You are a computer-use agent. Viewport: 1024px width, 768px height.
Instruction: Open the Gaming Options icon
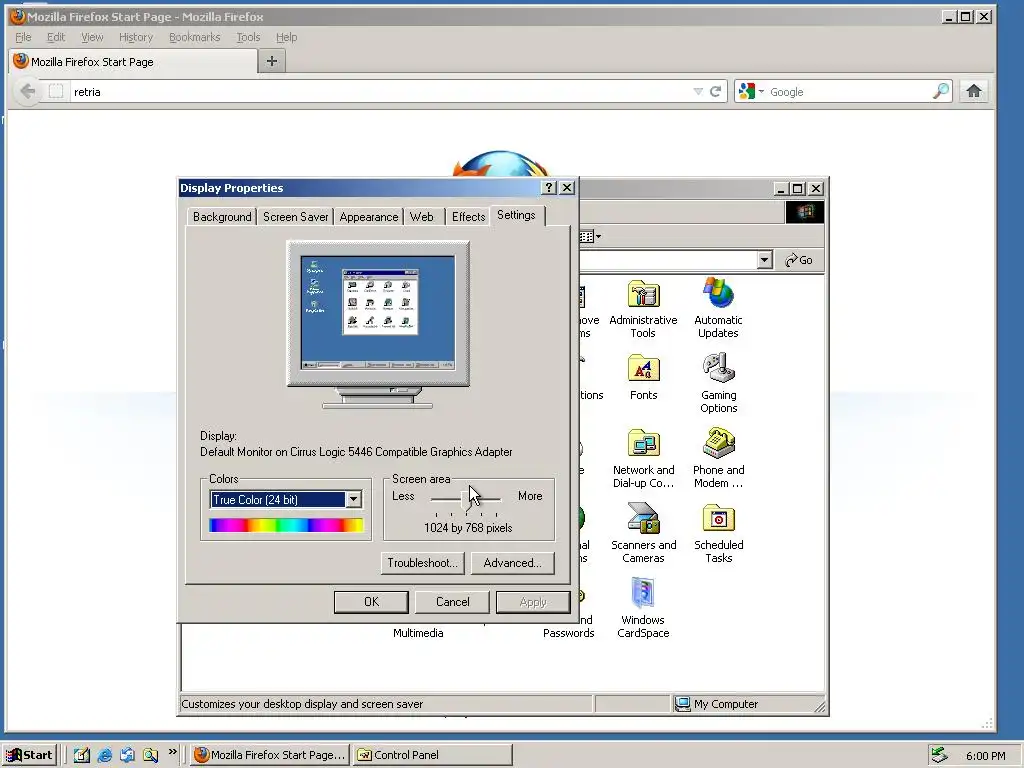[x=718, y=383]
